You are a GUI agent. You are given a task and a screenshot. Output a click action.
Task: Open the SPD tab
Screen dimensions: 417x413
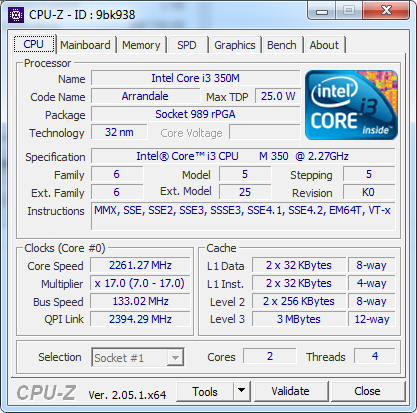point(187,45)
